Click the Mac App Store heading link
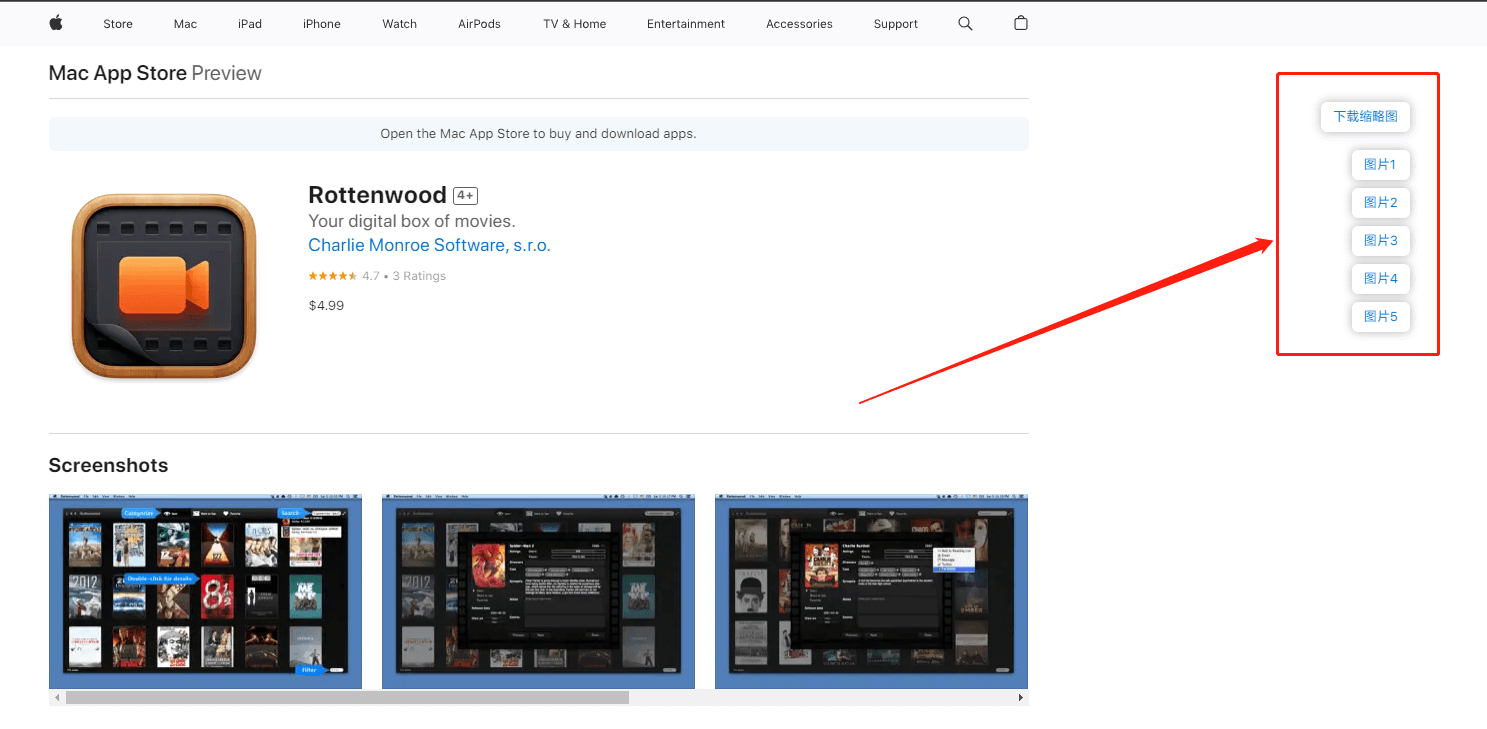1487x729 pixels. 117,73
